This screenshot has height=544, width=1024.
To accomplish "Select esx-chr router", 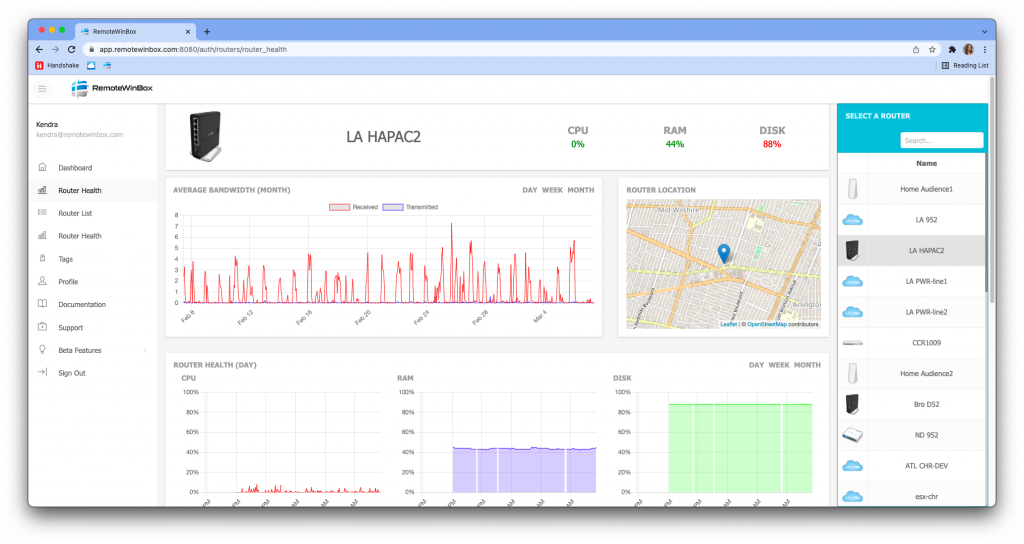I will (912, 494).
